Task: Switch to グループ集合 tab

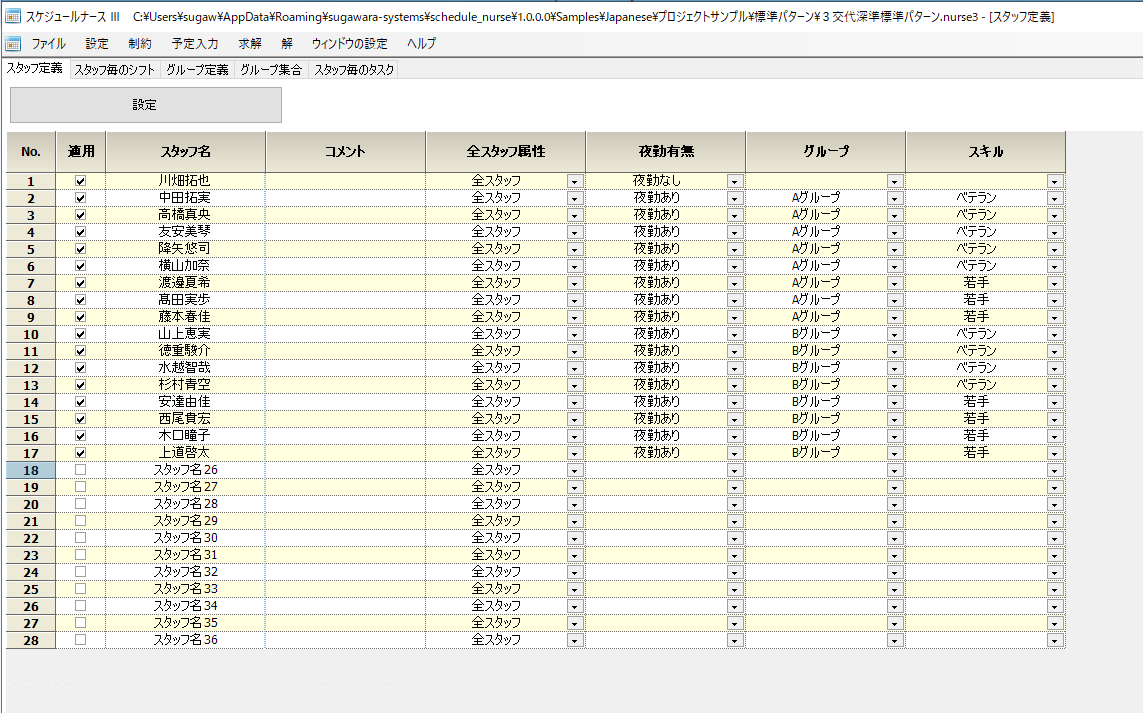Action: (x=270, y=70)
